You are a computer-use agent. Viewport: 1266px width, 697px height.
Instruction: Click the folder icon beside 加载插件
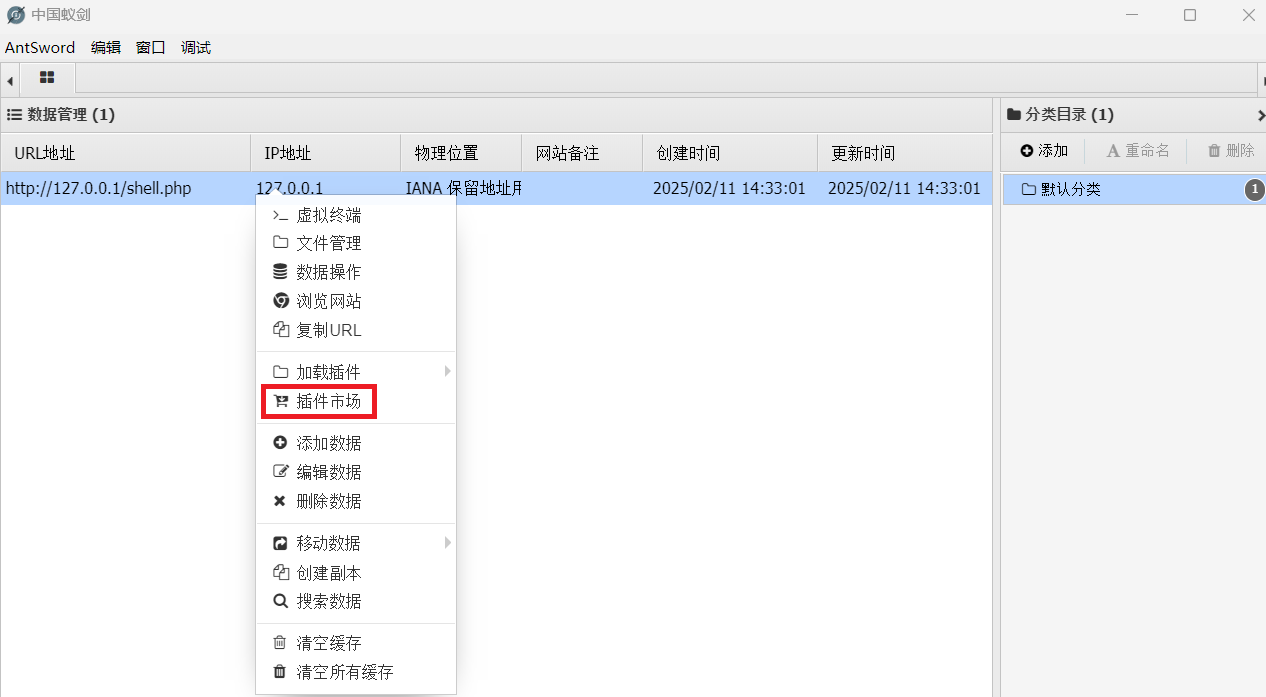(x=280, y=372)
